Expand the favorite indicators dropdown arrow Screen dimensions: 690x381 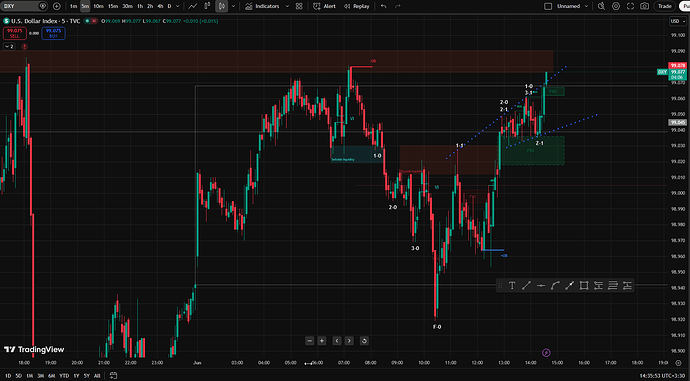click(x=287, y=6)
